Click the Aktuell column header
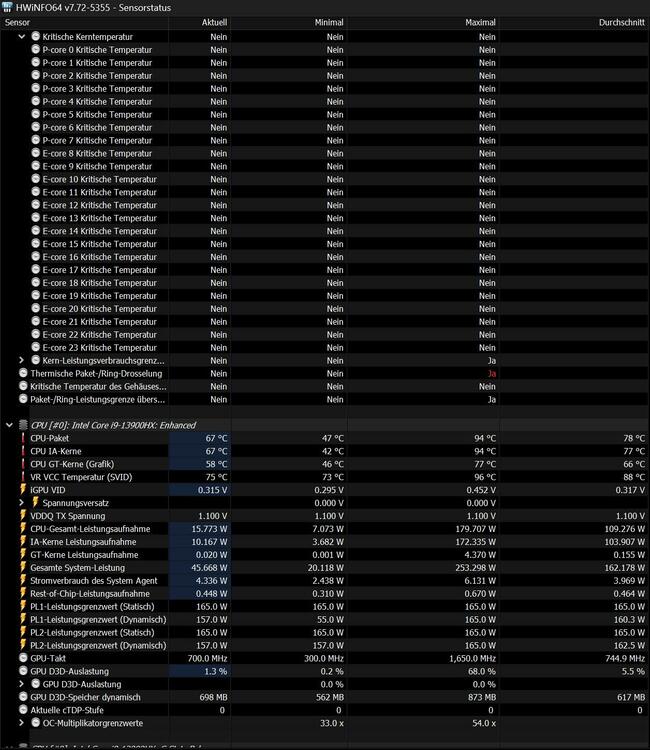Viewport: 650px width, 750px height. click(x=214, y=21)
